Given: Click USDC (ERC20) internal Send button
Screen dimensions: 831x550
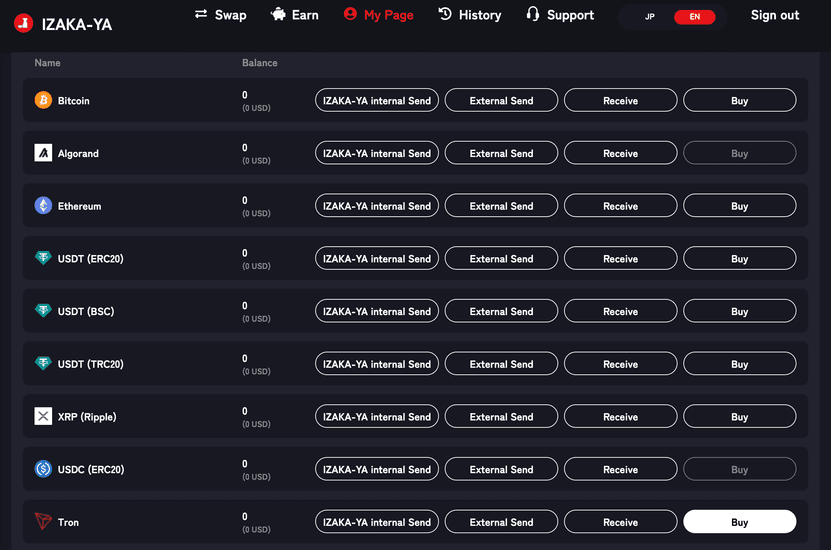Looking at the screenshot, I should click(377, 469).
